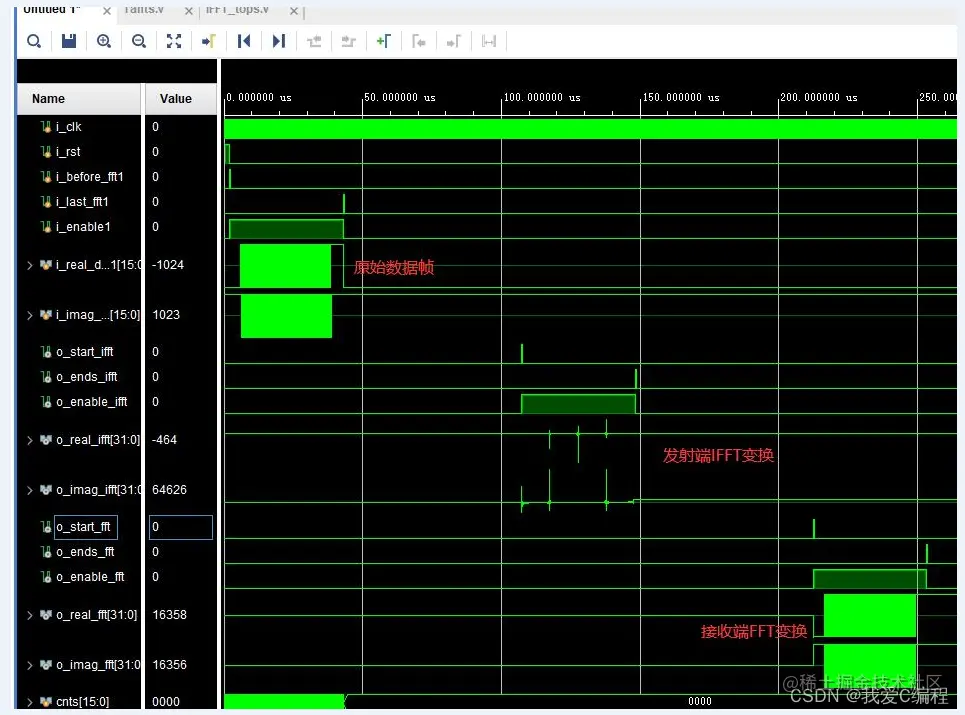Click the 16358 value of o_real_fft

coord(169,615)
